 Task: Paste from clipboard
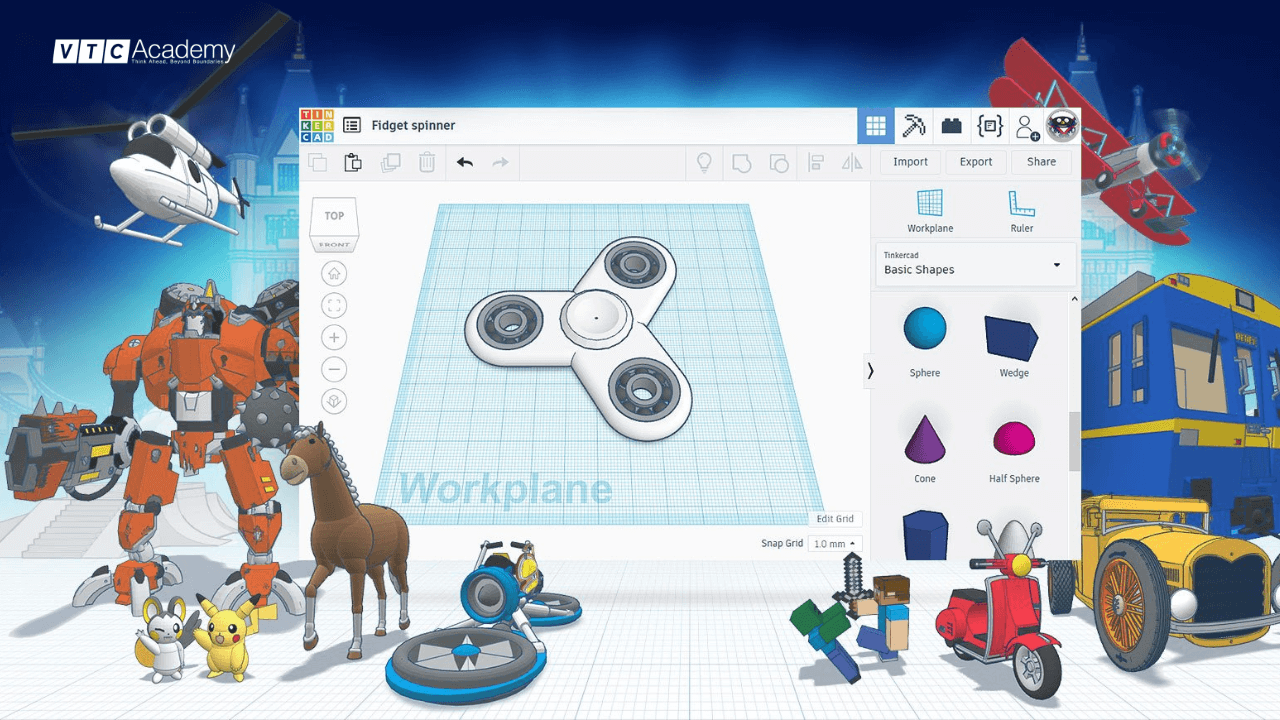(352, 162)
